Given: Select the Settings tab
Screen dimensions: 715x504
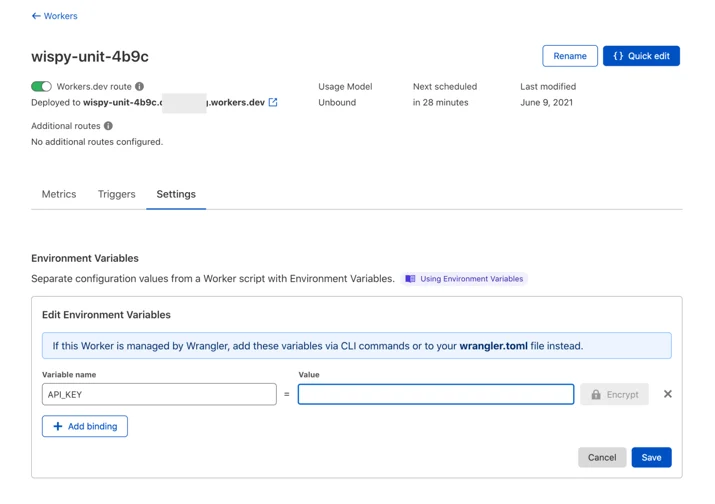Looking at the screenshot, I should (x=176, y=194).
